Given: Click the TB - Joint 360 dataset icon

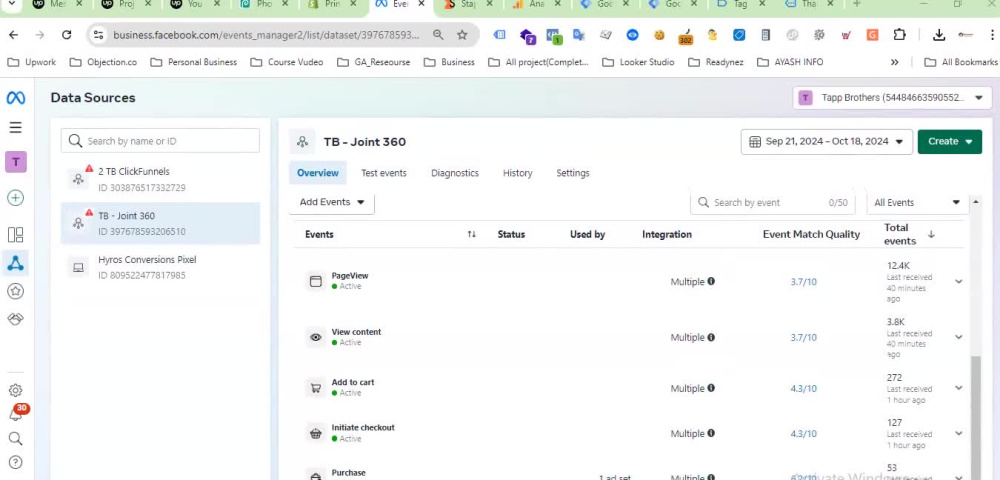Looking at the screenshot, I should (302, 142).
